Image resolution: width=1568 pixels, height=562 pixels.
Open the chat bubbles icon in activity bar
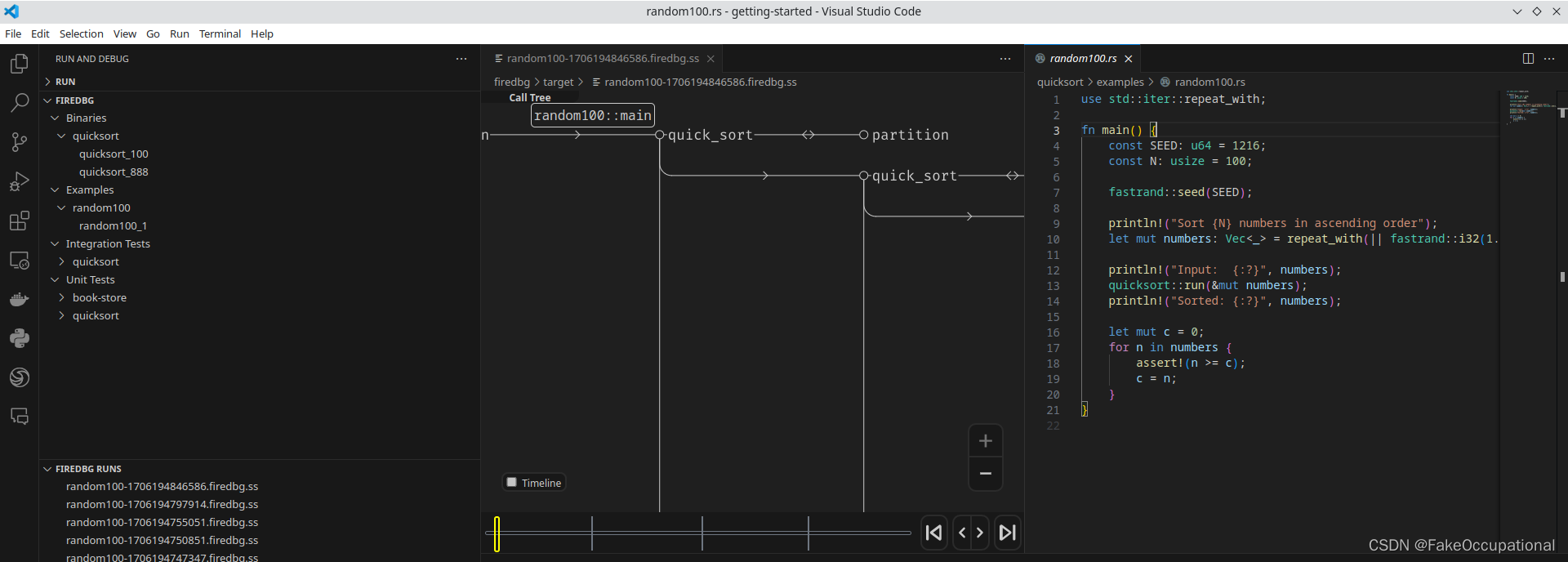20,417
